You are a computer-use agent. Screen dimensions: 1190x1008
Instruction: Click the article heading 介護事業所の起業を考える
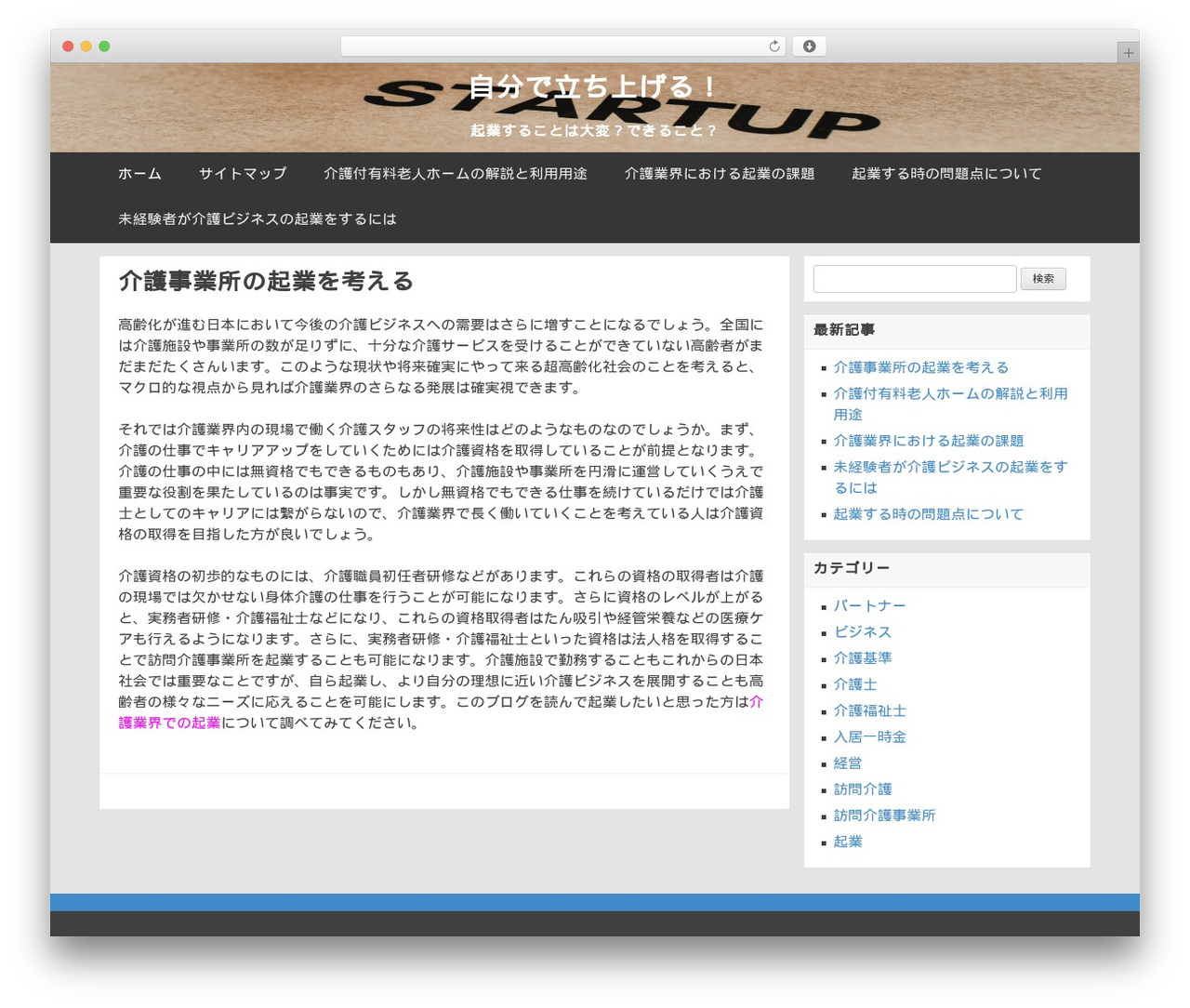[x=266, y=281]
